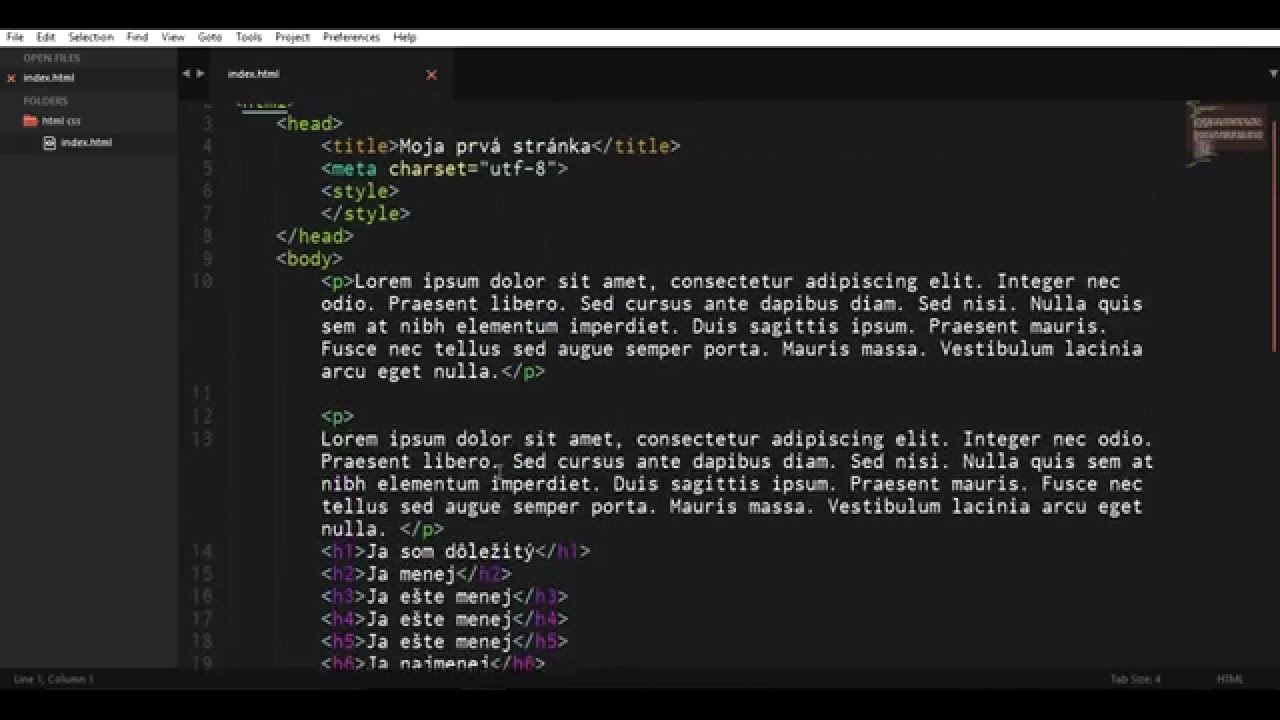Select index.html under Open Files
This screenshot has width=1280, height=720.
[49, 78]
